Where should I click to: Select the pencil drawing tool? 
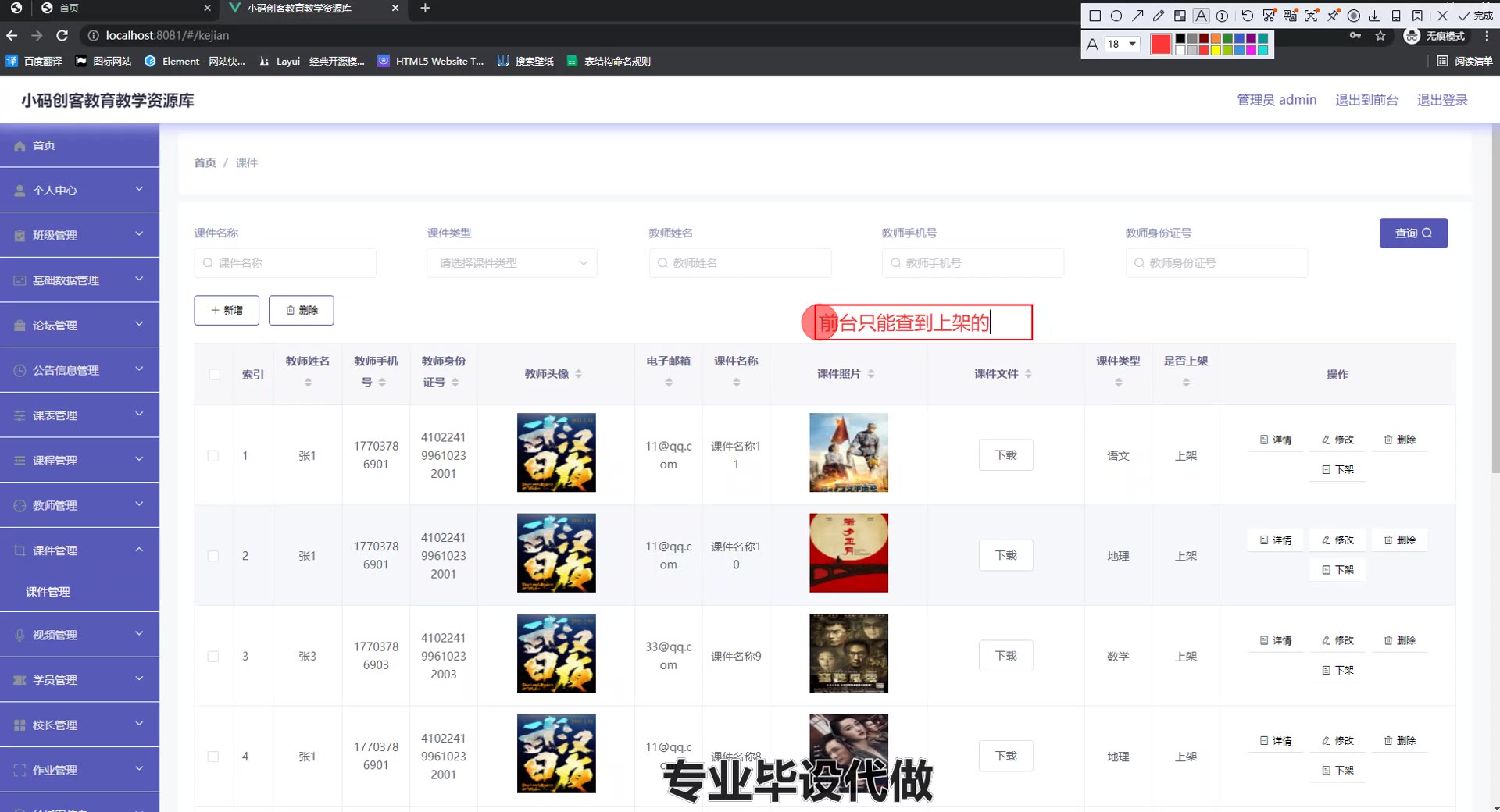pyautogui.click(x=1159, y=16)
